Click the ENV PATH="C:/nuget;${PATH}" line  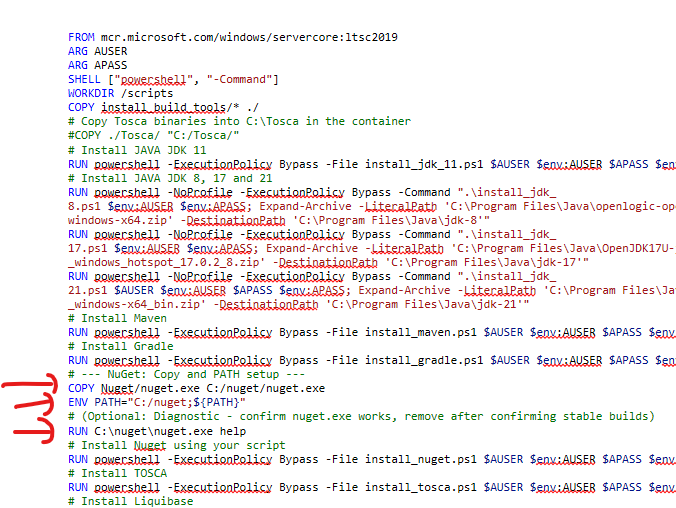pyautogui.click(x=157, y=402)
